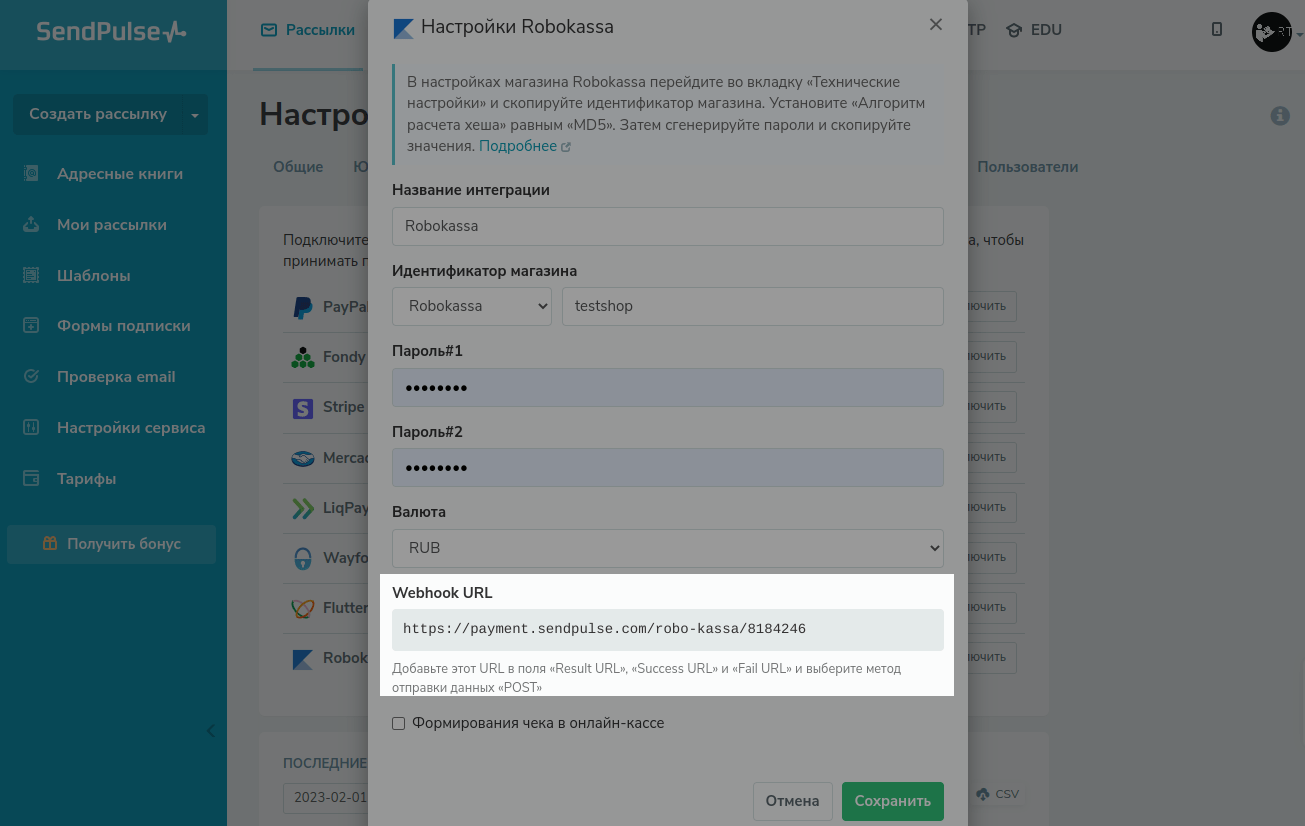
Task: Close the Robokassa settings dialog
Action: [x=936, y=25]
